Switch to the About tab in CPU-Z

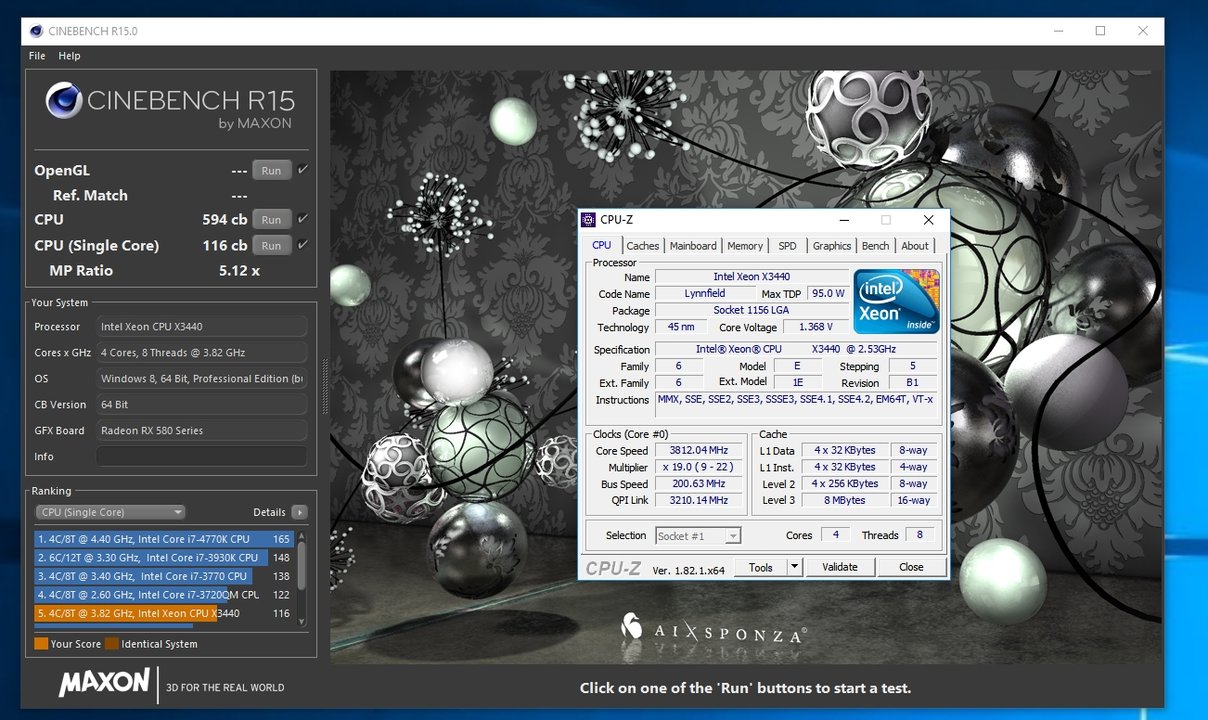tap(915, 246)
